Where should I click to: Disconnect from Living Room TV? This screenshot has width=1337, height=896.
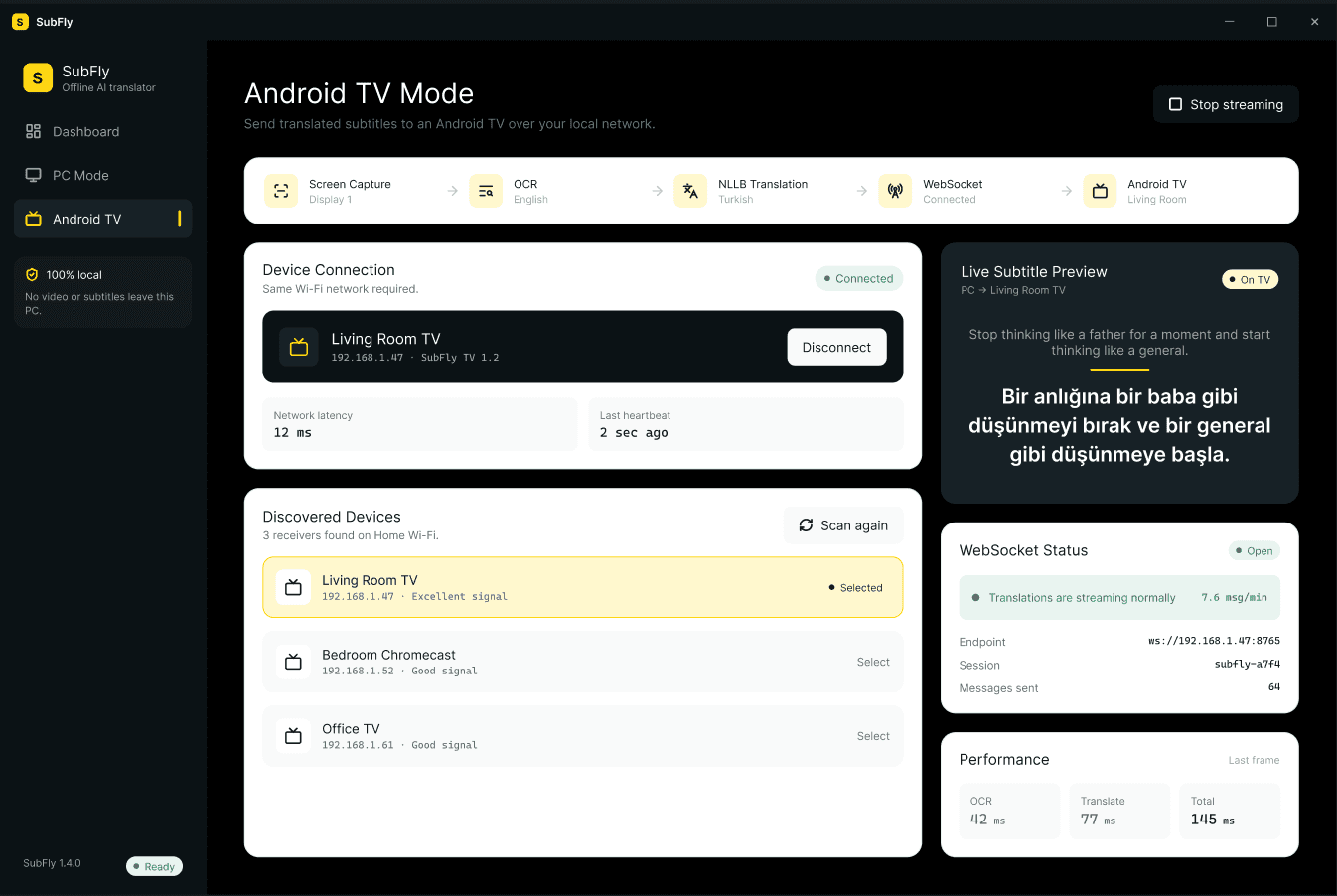pyautogui.click(x=836, y=347)
